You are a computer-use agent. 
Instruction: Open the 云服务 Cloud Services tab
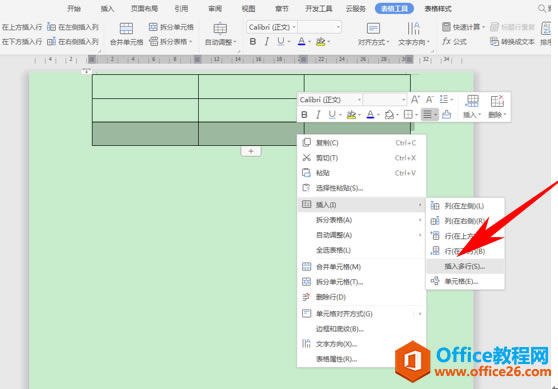coord(356,9)
